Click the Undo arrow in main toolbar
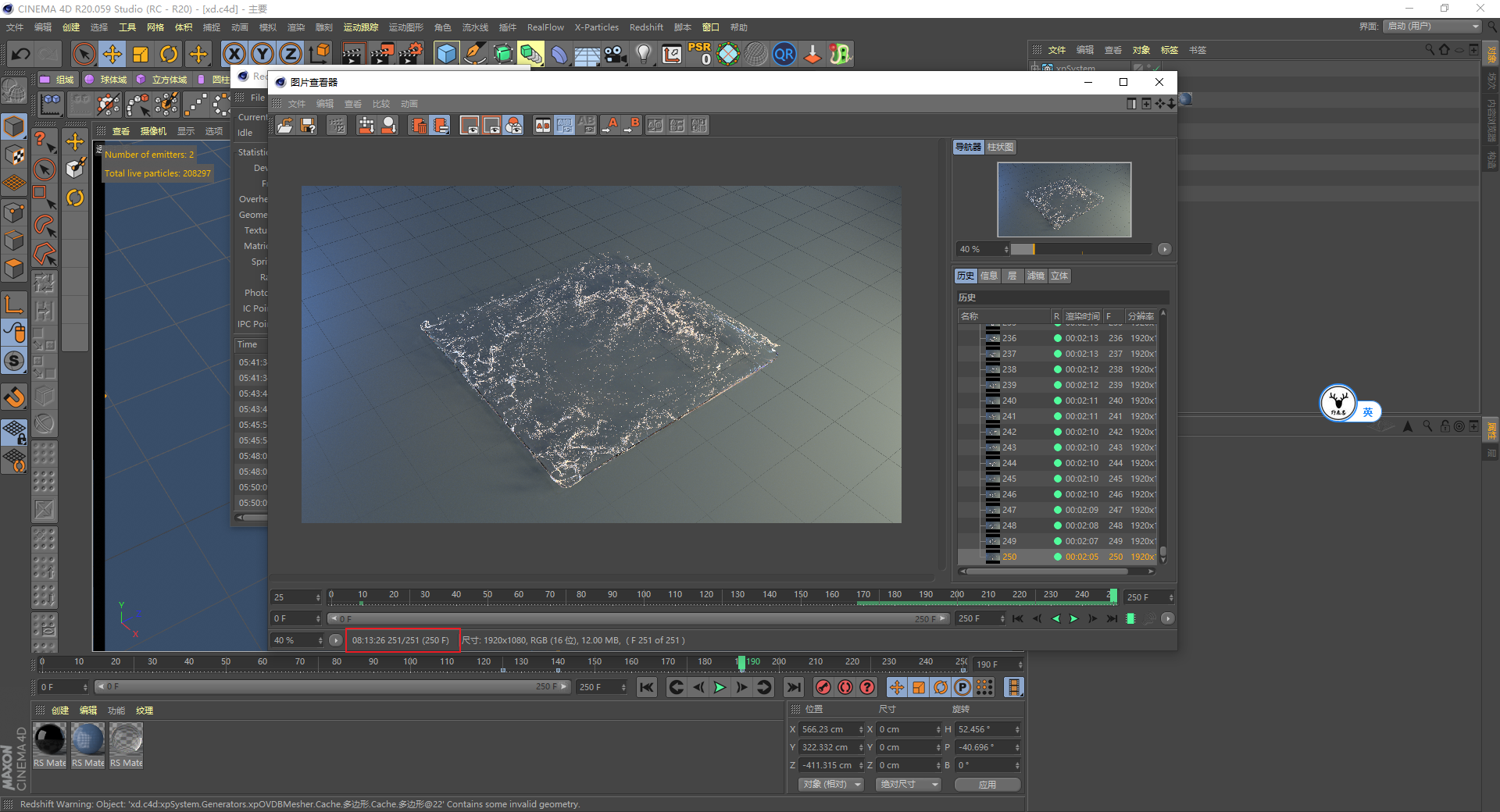Screen dimensions: 1500x812 tap(21, 54)
